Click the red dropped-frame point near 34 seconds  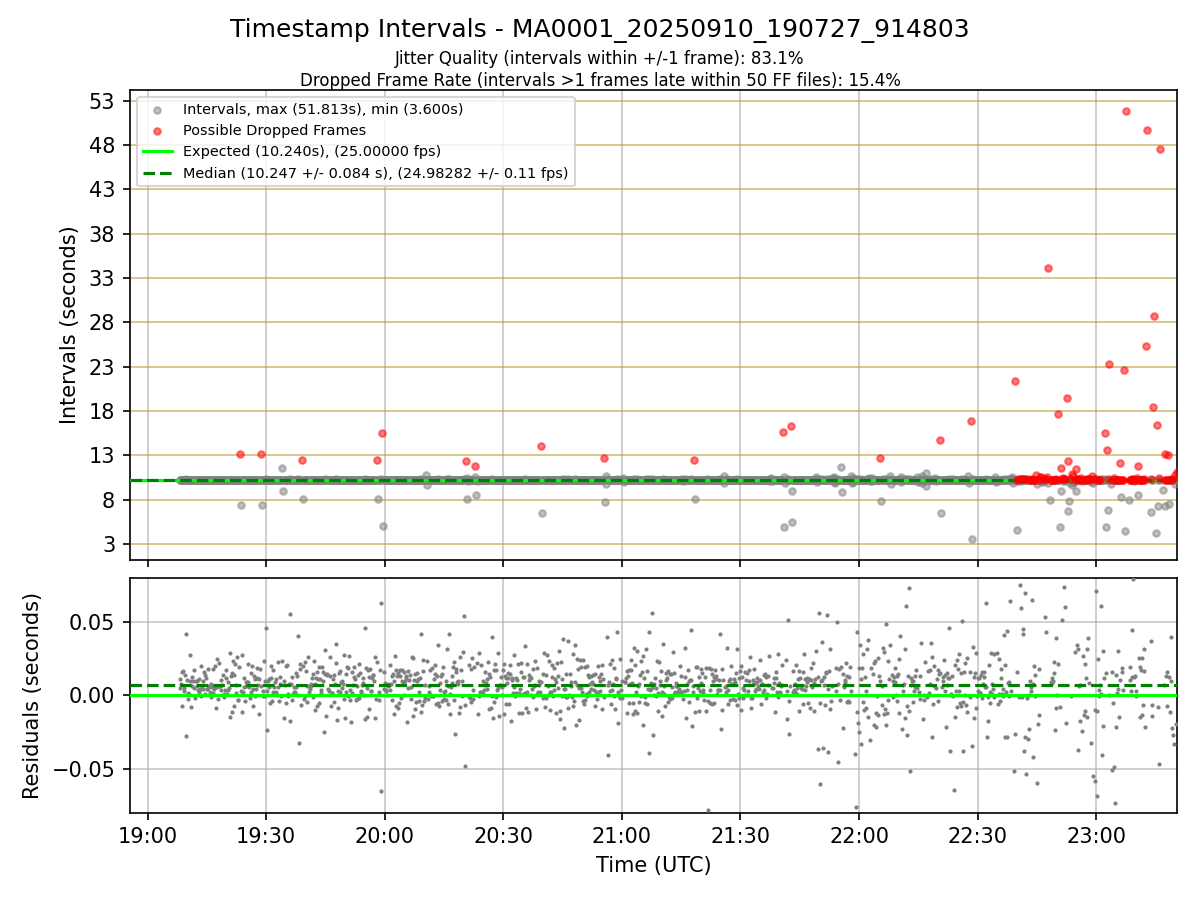1048,268
